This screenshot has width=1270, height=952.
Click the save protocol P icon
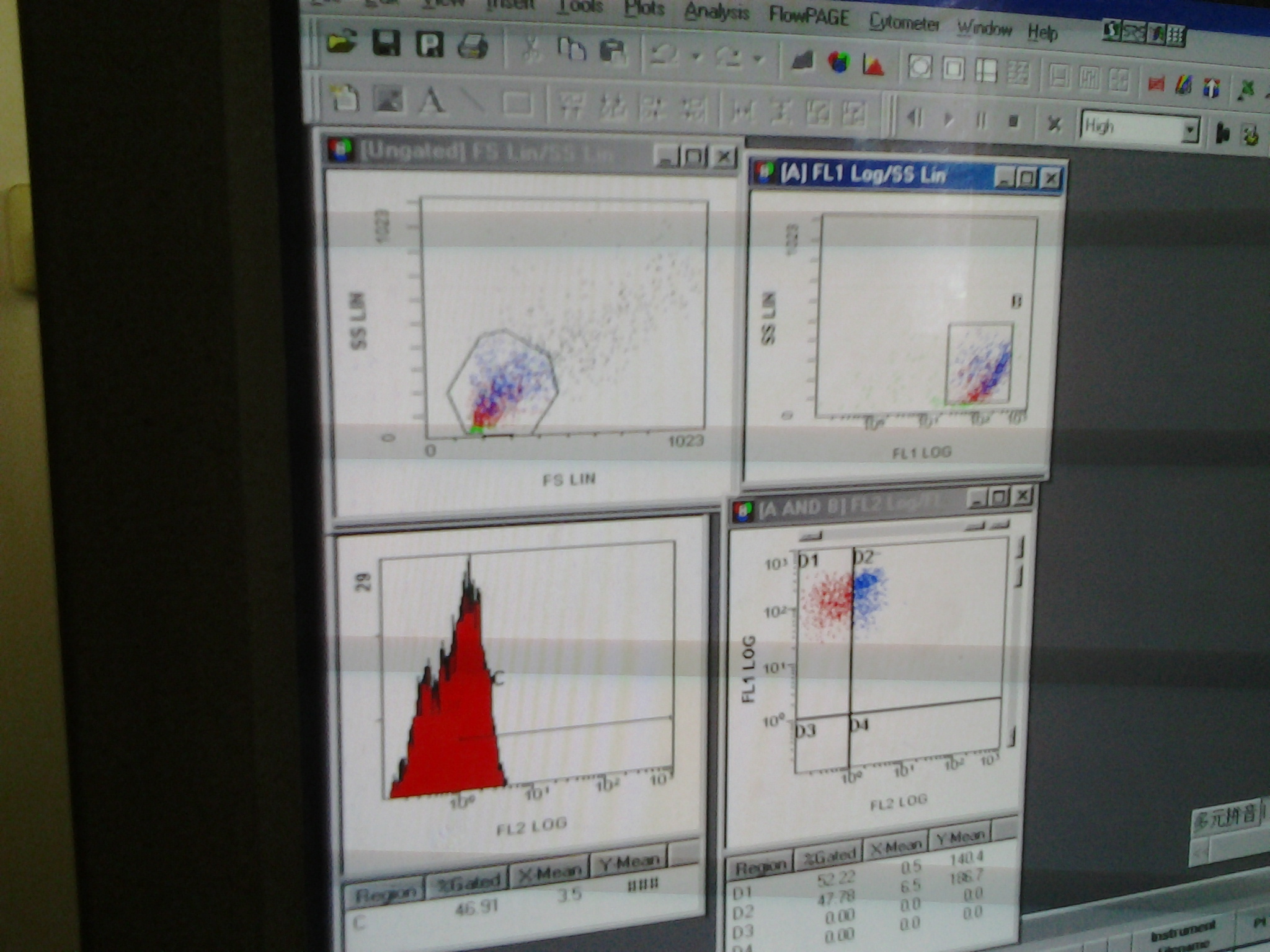(430, 45)
